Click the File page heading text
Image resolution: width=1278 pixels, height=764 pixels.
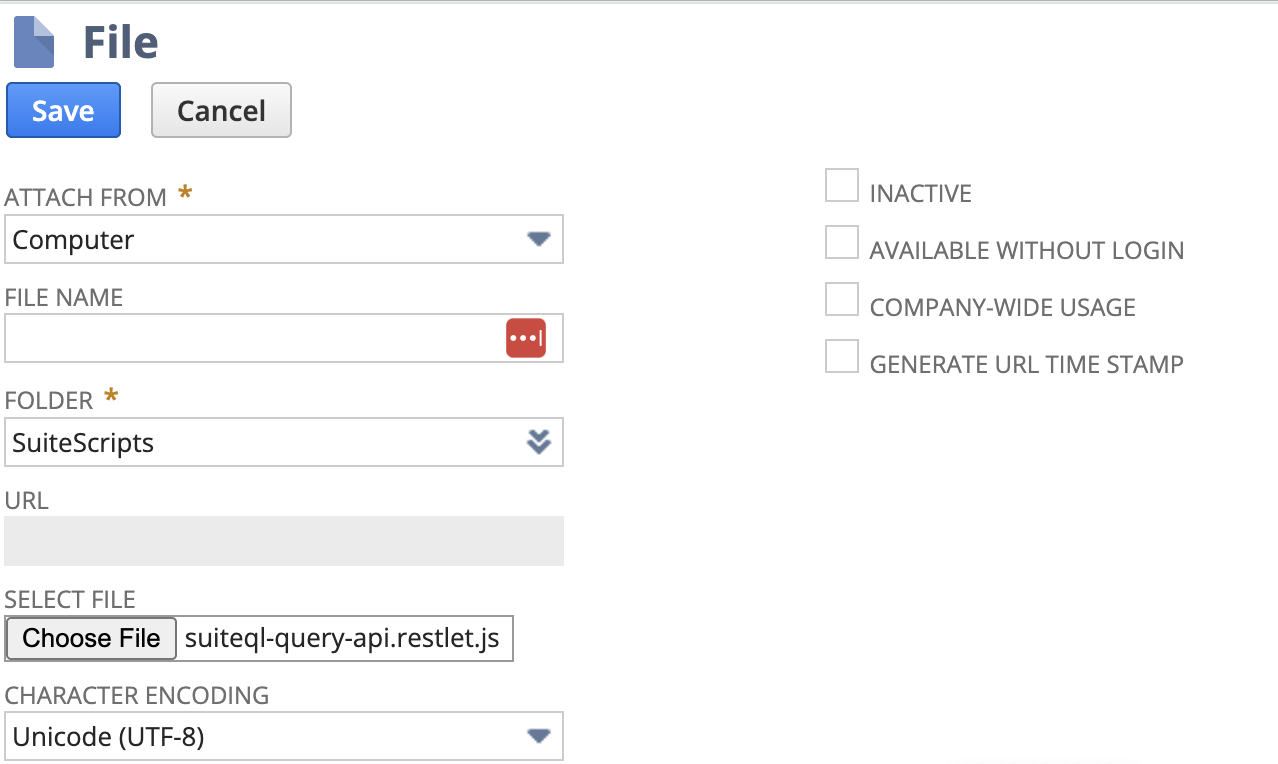coord(120,43)
